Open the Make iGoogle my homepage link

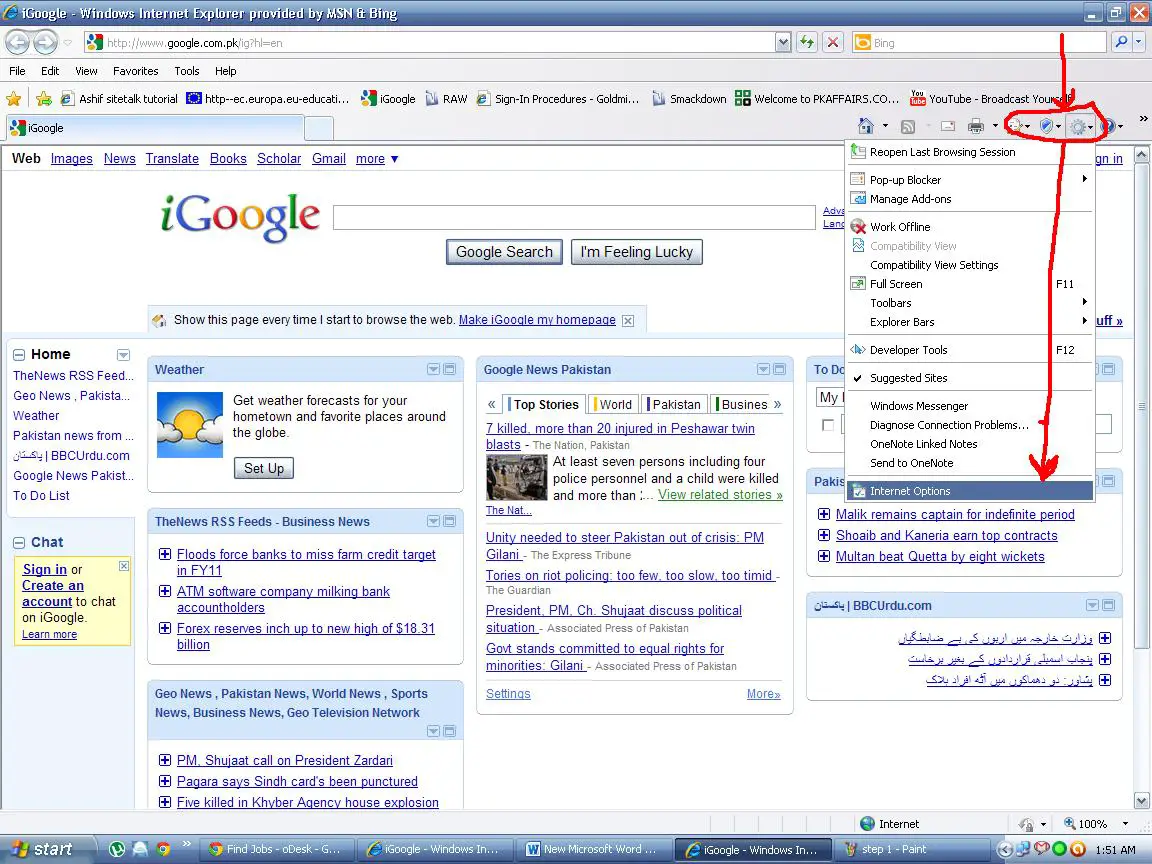pyautogui.click(x=537, y=320)
